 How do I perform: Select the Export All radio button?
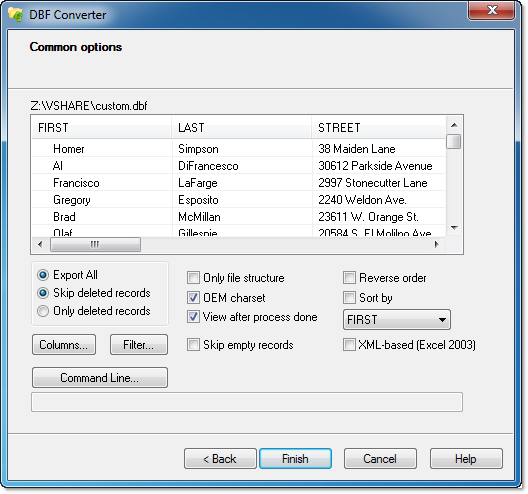[x=43, y=275]
